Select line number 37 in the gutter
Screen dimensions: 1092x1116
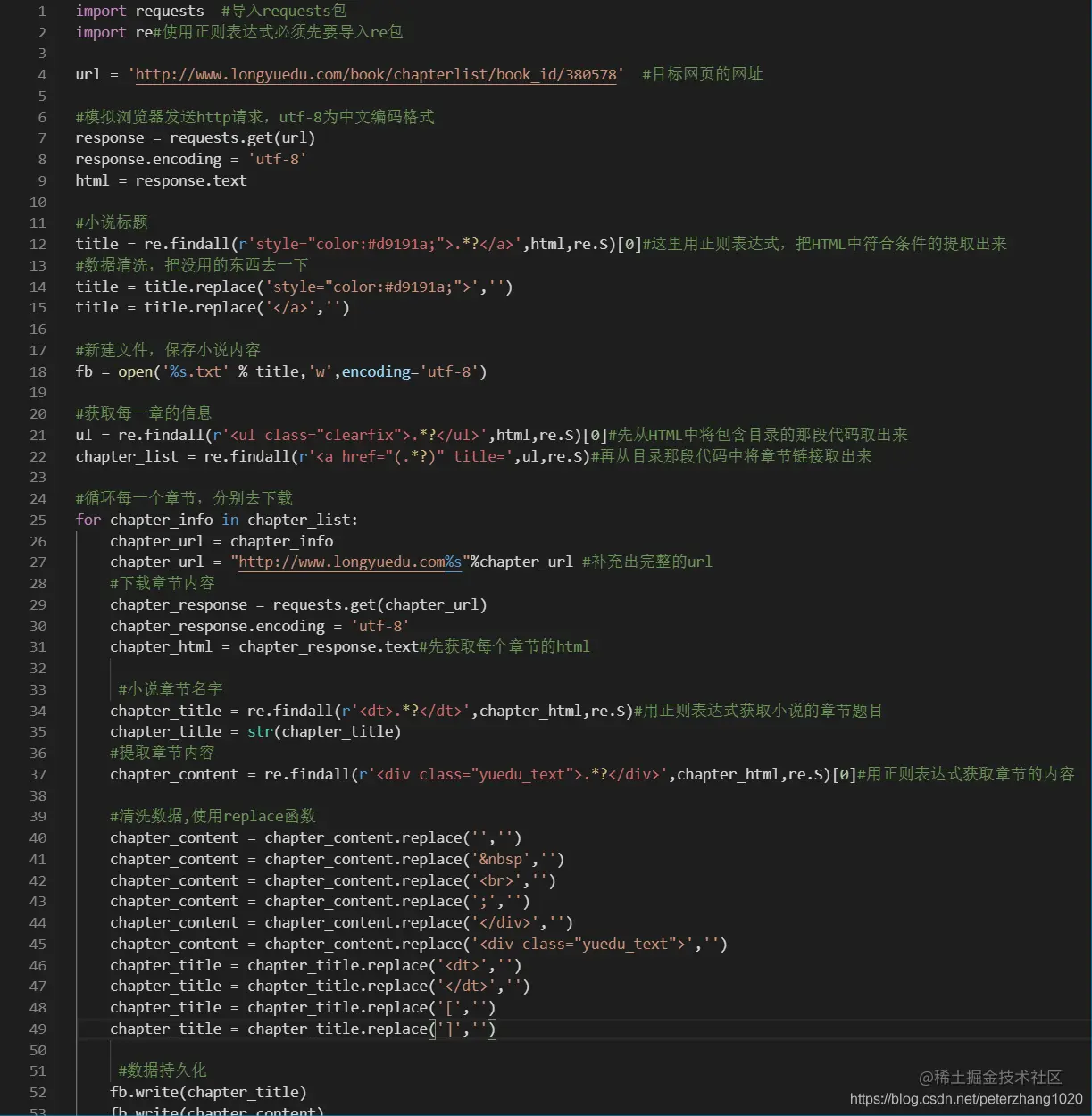click(38, 775)
